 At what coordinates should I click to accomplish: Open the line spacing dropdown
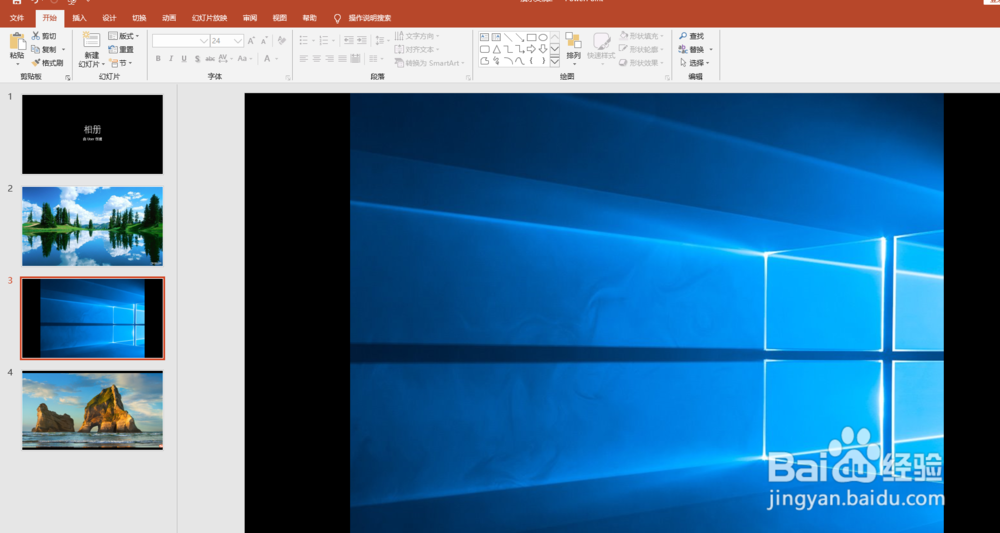[x=381, y=40]
